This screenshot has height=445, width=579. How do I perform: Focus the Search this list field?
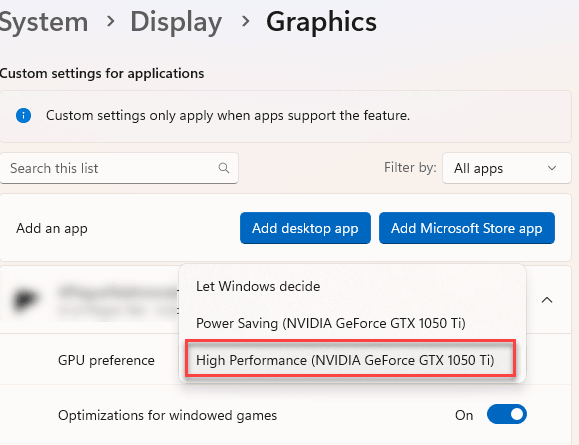click(x=119, y=168)
